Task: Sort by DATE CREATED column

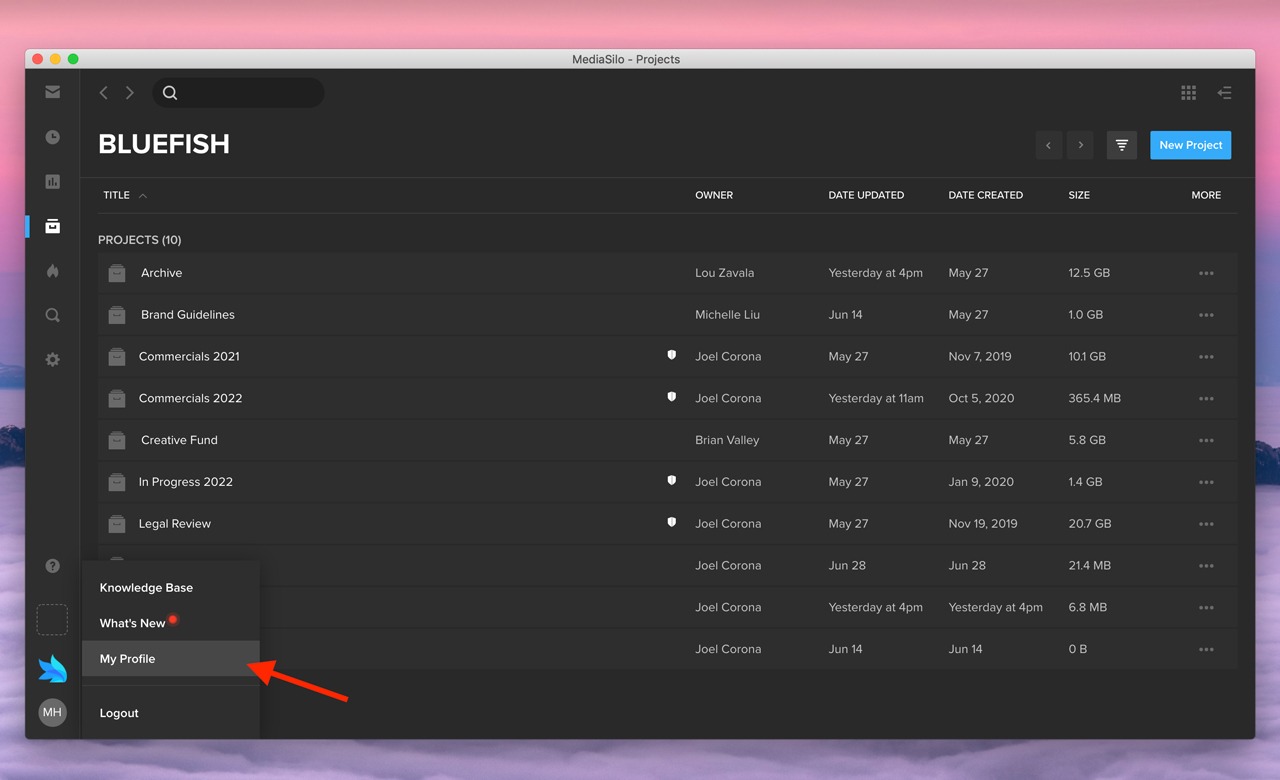Action: tap(985, 195)
